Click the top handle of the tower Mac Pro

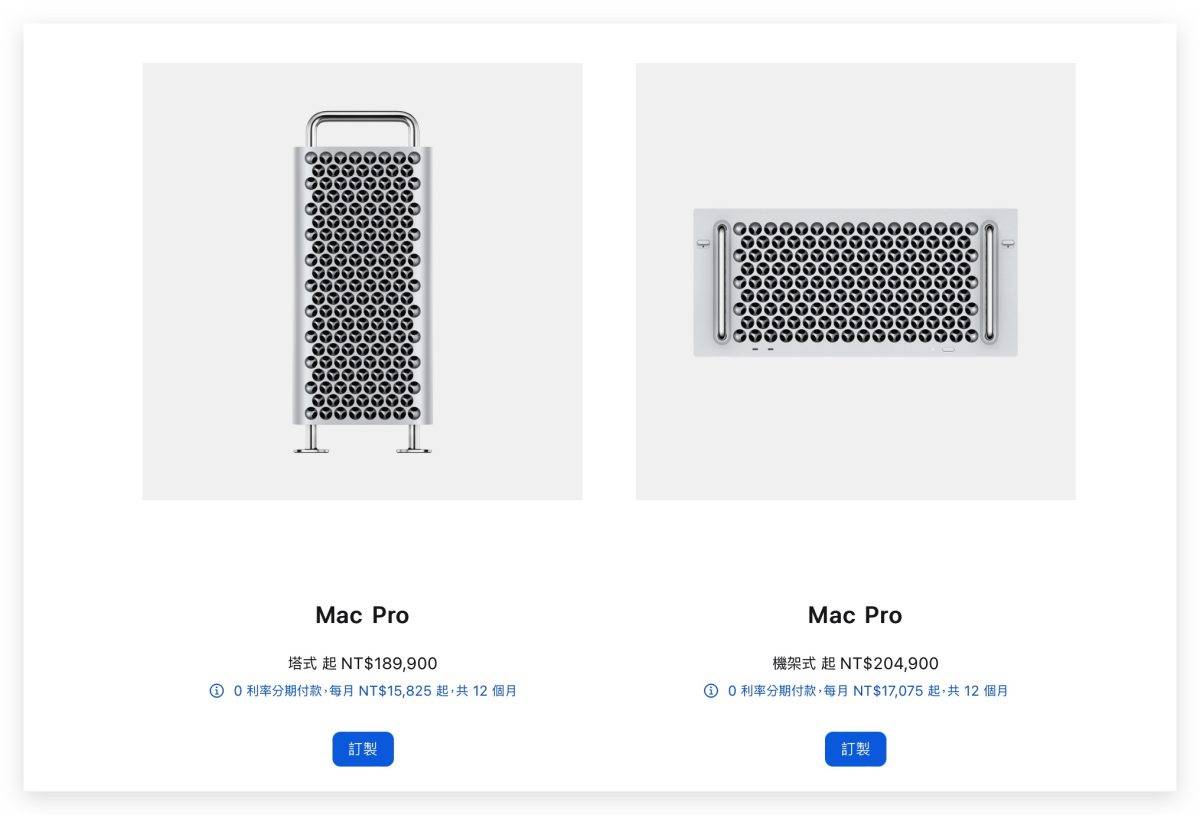[x=362, y=116]
